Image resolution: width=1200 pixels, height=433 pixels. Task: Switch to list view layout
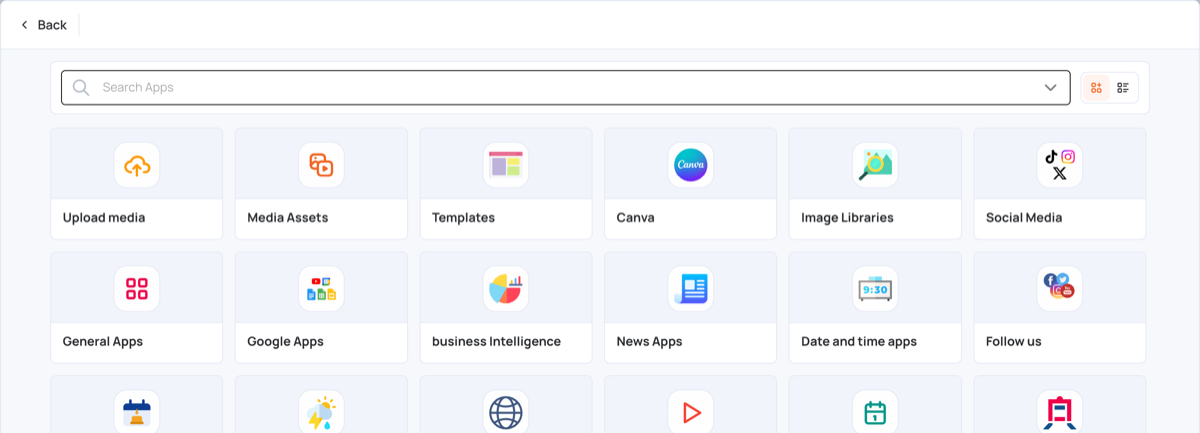tap(1123, 88)
